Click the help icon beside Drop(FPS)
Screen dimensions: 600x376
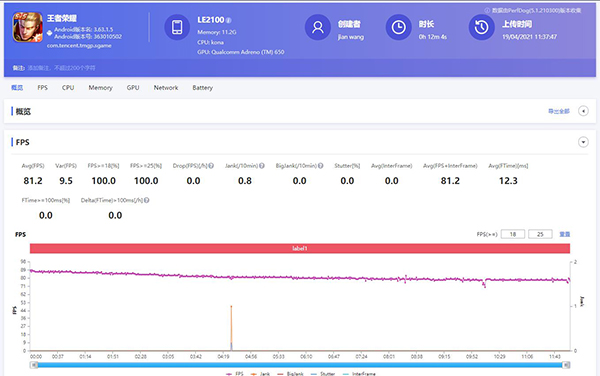[211, 166]
